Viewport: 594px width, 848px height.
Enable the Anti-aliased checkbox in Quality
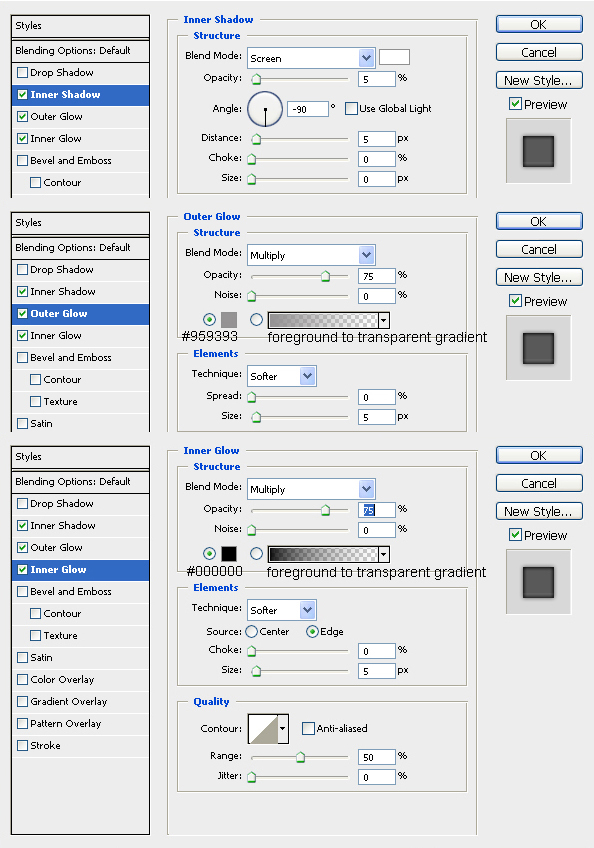(308, 728)
